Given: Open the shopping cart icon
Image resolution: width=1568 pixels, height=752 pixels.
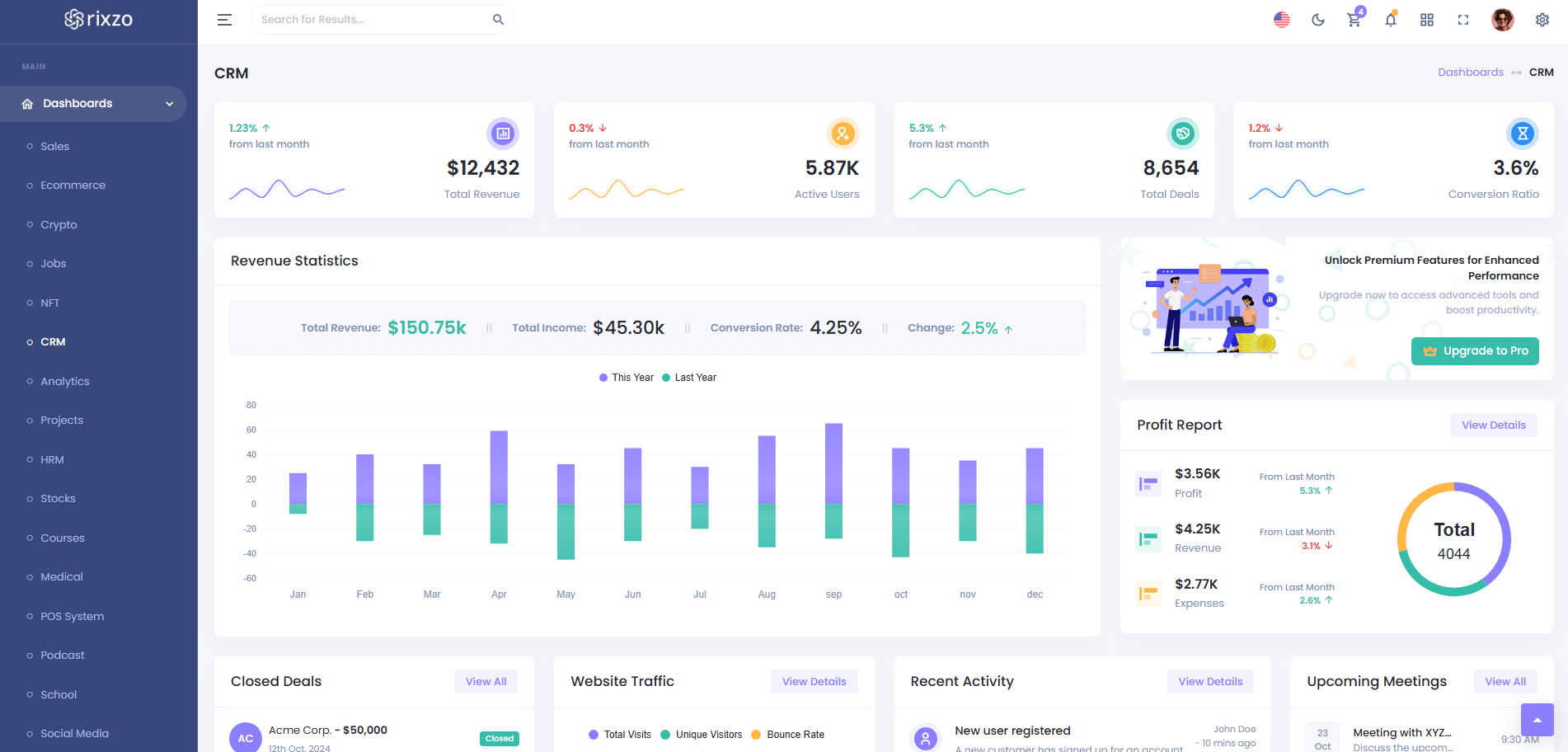Looking at the screenshot, I should (1354, 20).
